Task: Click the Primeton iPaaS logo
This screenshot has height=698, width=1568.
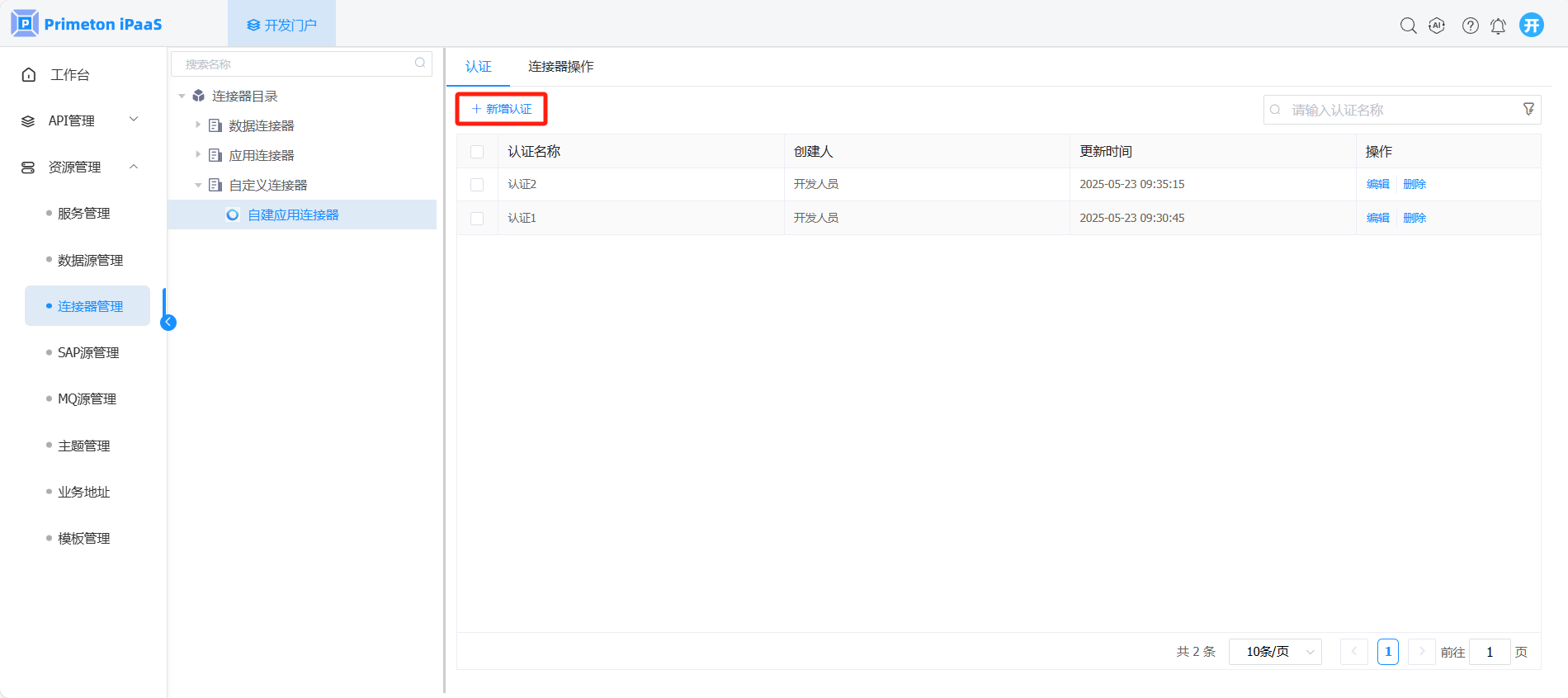Action: click(87, 24)
